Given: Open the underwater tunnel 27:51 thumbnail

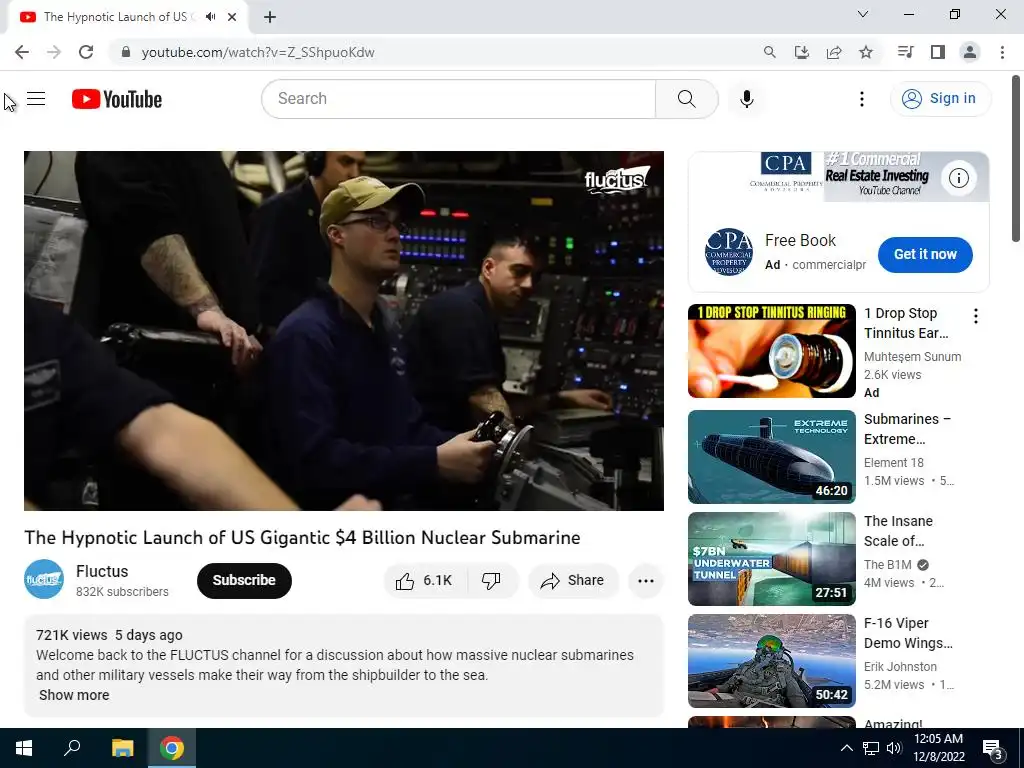Looking at the screenshot, I should coord(771,559).
